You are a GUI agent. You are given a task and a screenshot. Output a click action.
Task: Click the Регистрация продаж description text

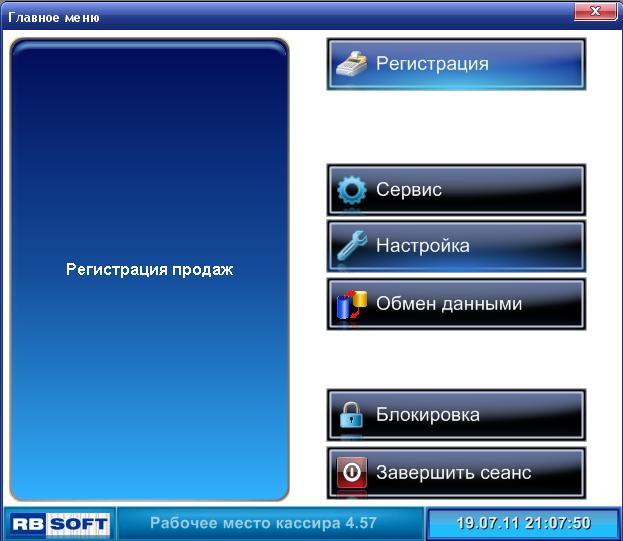tap(149, 270)
